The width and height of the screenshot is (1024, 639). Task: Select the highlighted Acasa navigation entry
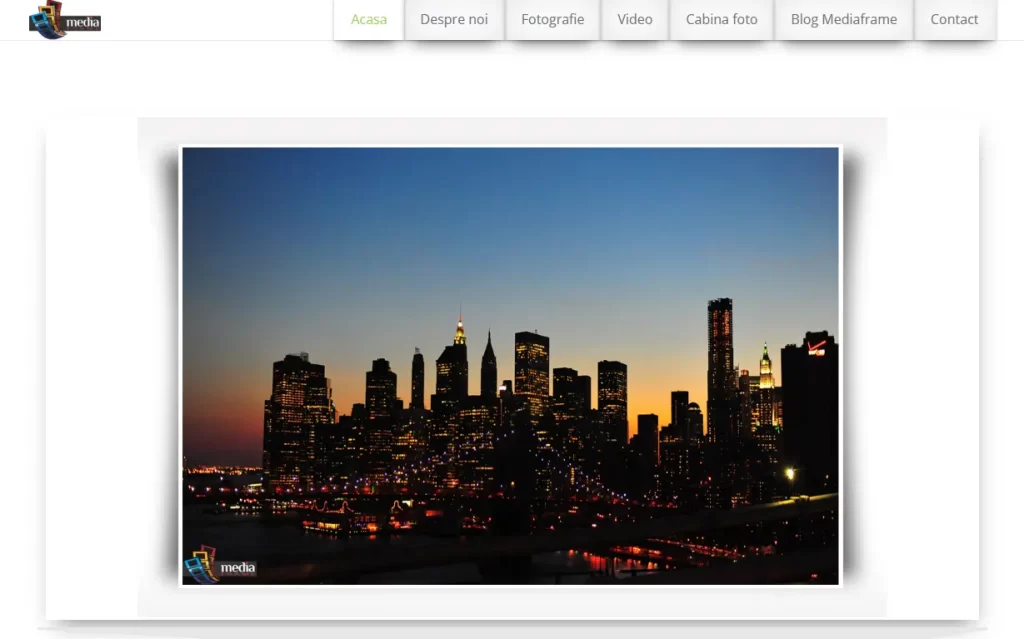tap(368, 19)
